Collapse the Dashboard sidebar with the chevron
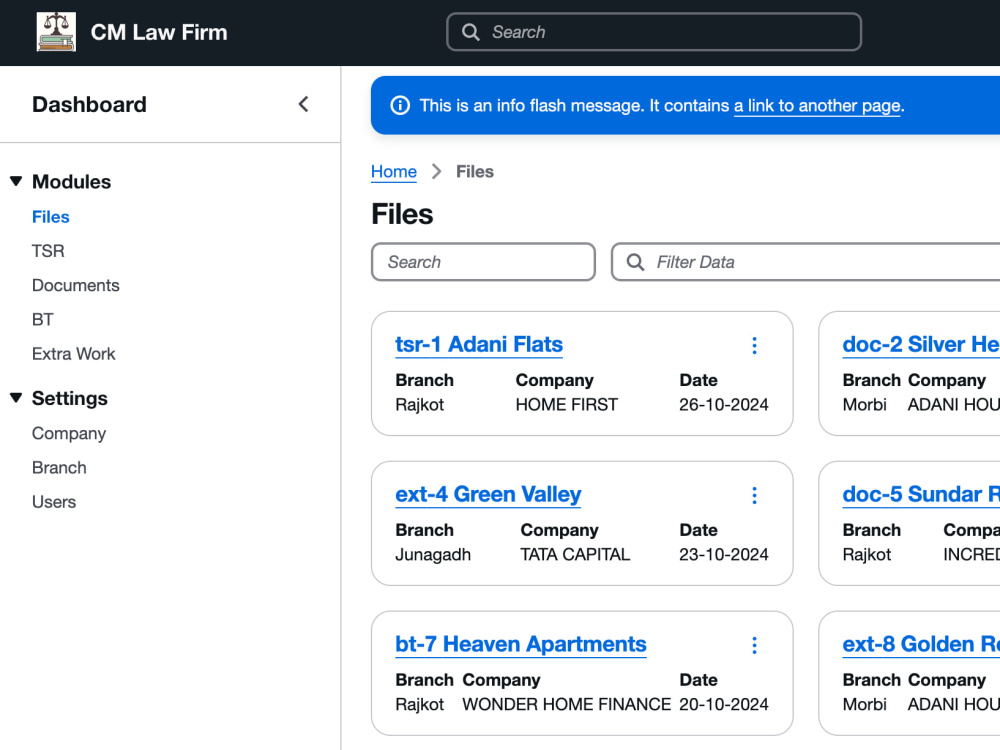Screen dimensions: 1000x750 tap(304, 105)
